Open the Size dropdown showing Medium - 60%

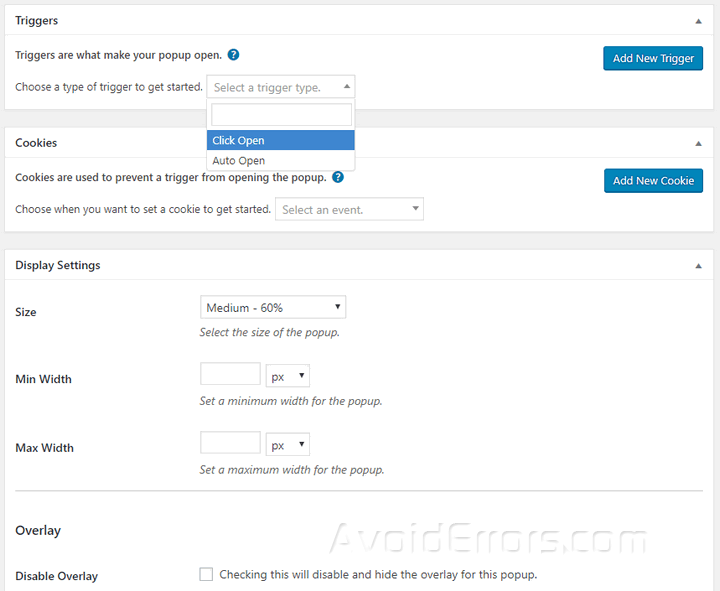[273, 307]
